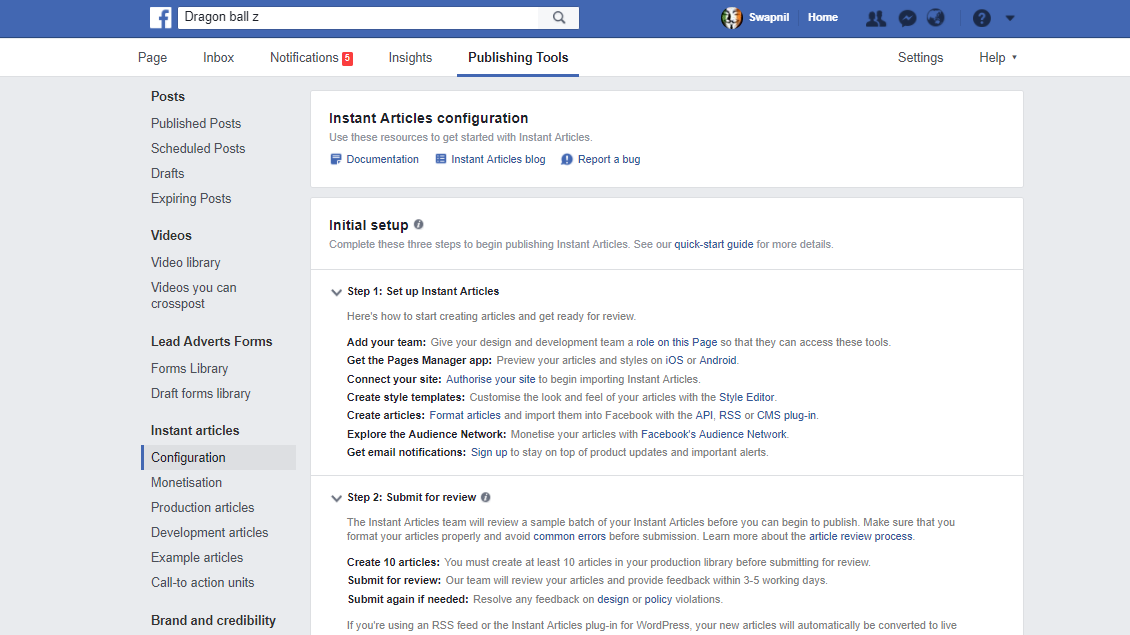
Task: Click Authorise your site link
Action: pyautogui.click(x=491, y=379)
